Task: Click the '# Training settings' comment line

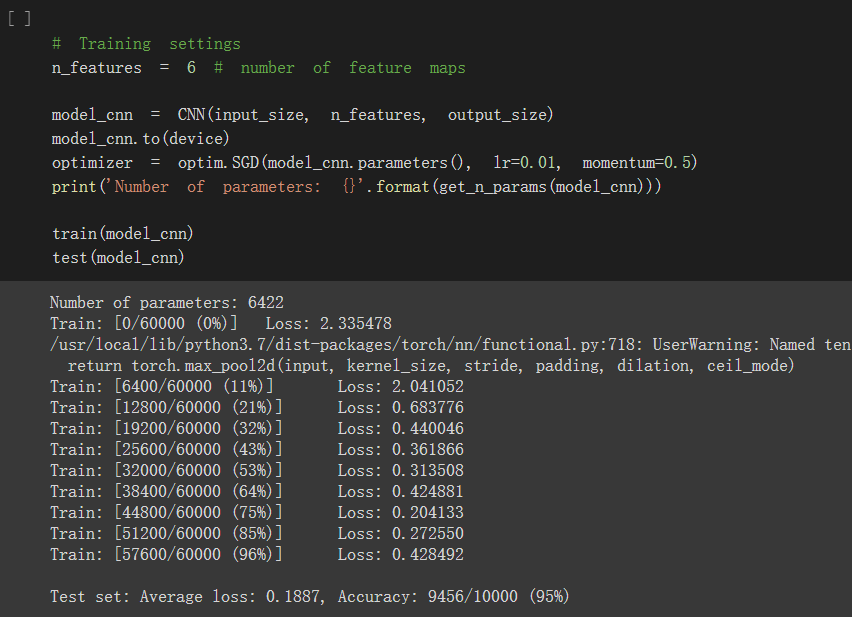Action: (x=146, y=44)
